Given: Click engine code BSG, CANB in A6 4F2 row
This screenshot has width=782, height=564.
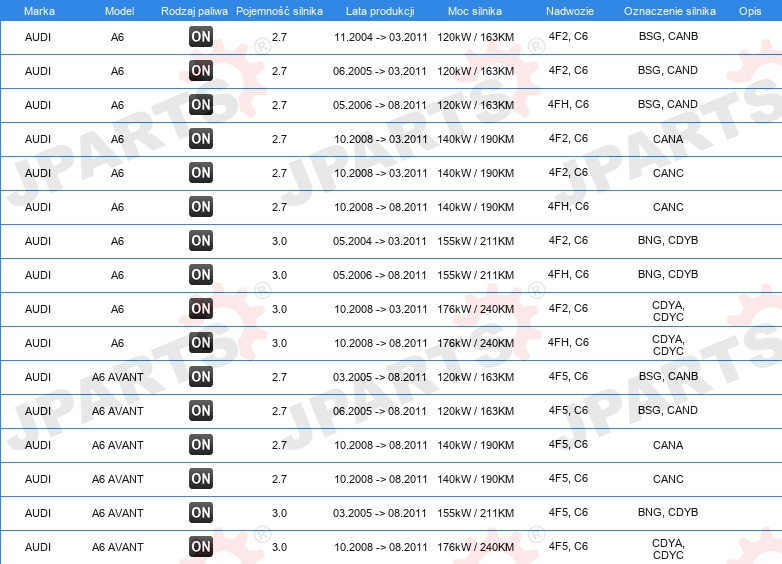Looking at the screenshot, I should [668, 36].
